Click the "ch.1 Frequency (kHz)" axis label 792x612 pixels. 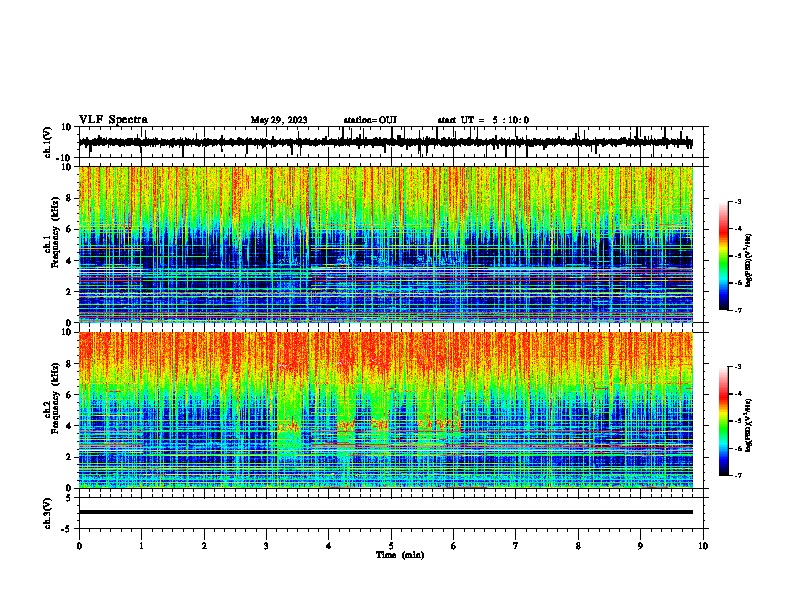coord(52,232)
